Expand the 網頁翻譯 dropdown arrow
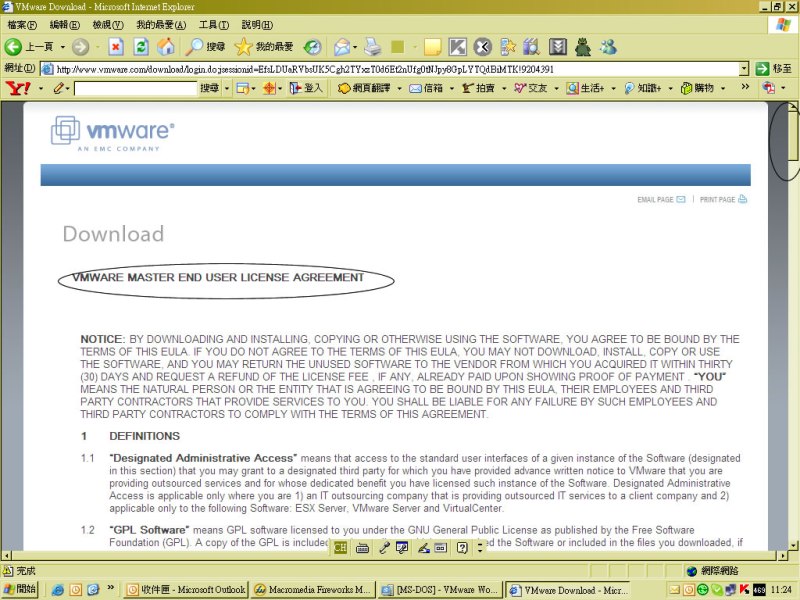The image size is (800, 600). pos(399,89)
